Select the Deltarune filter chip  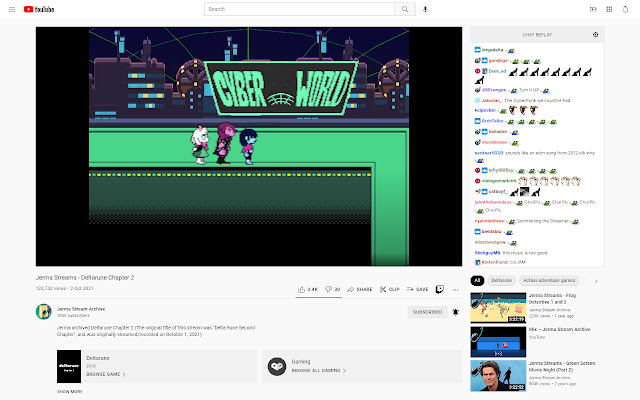502,281
